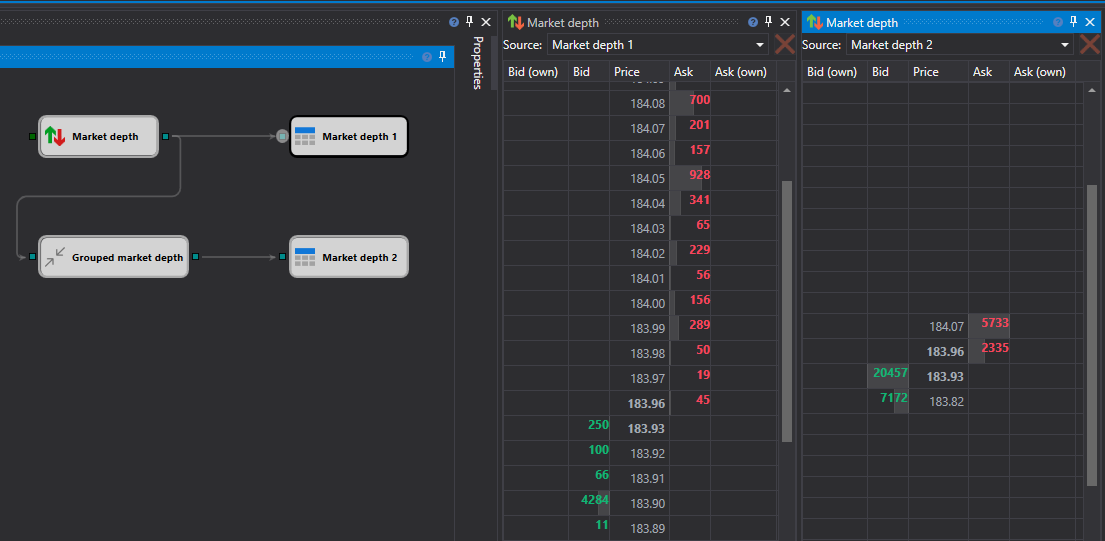Click help icon in the diagram panel top bar
Screen dimensions: 1105x541
coord(454,23)
